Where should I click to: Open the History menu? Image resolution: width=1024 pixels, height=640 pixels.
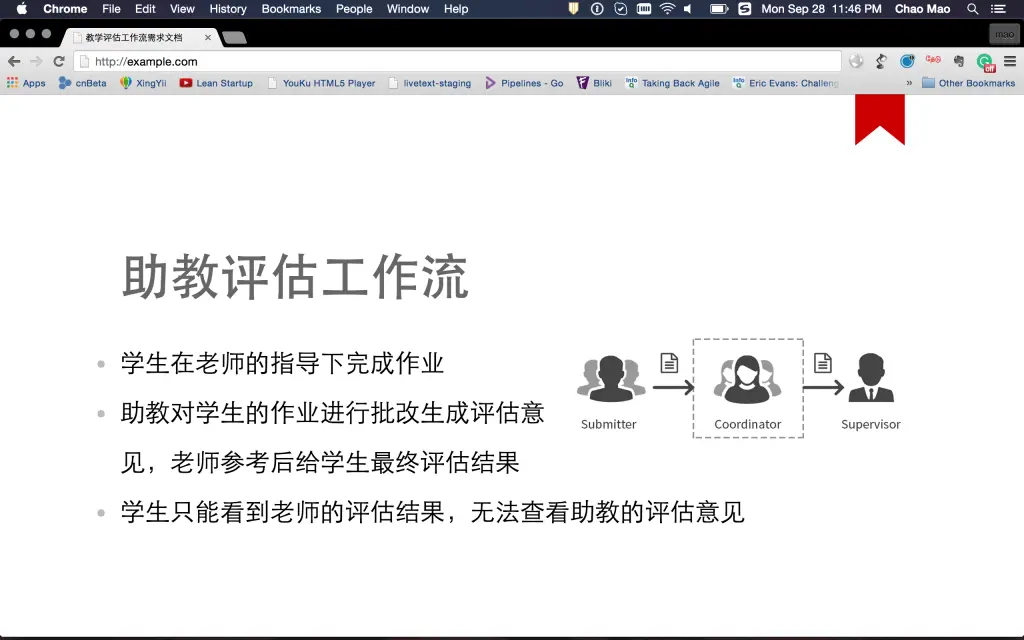click(228, 8)
